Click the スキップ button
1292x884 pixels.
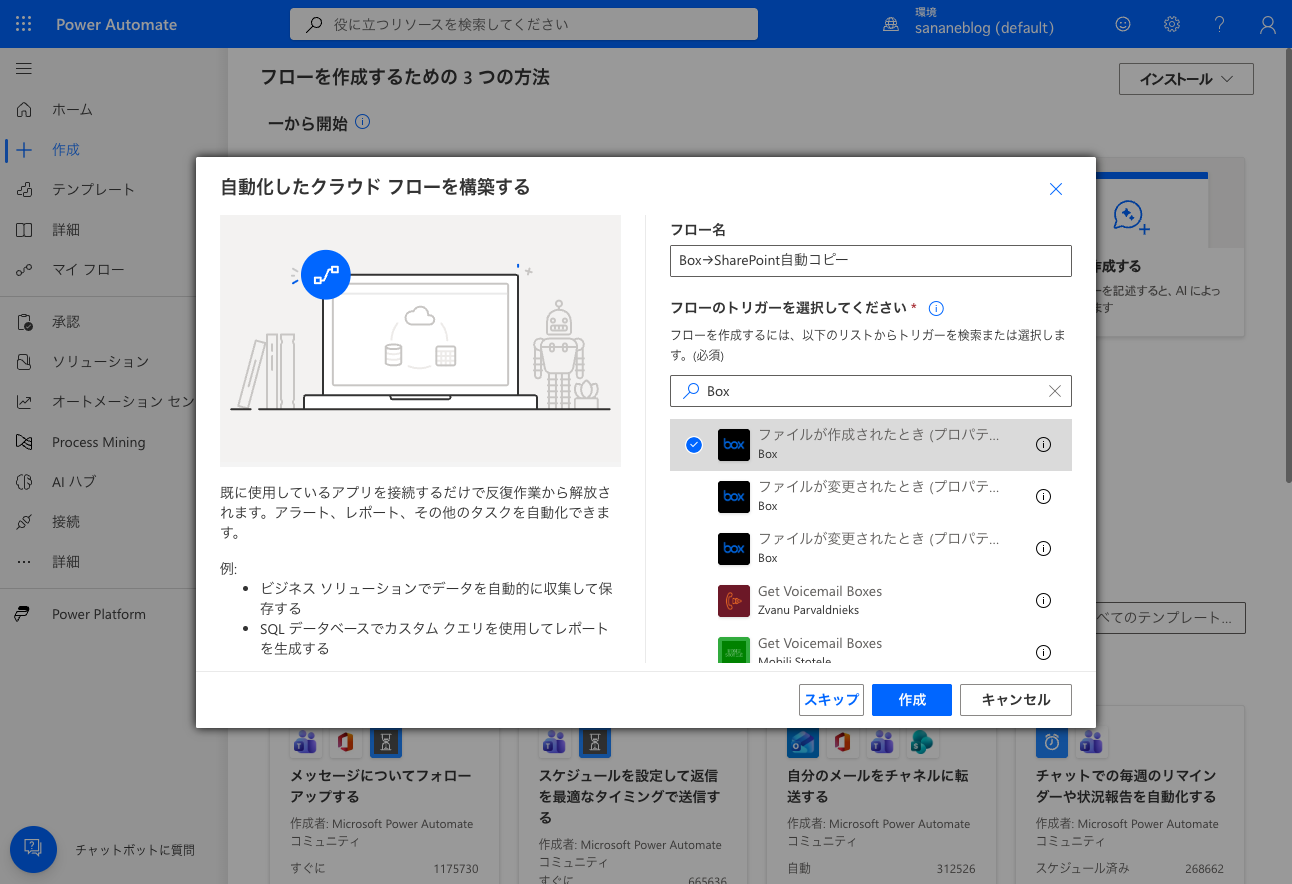(832, 700)
